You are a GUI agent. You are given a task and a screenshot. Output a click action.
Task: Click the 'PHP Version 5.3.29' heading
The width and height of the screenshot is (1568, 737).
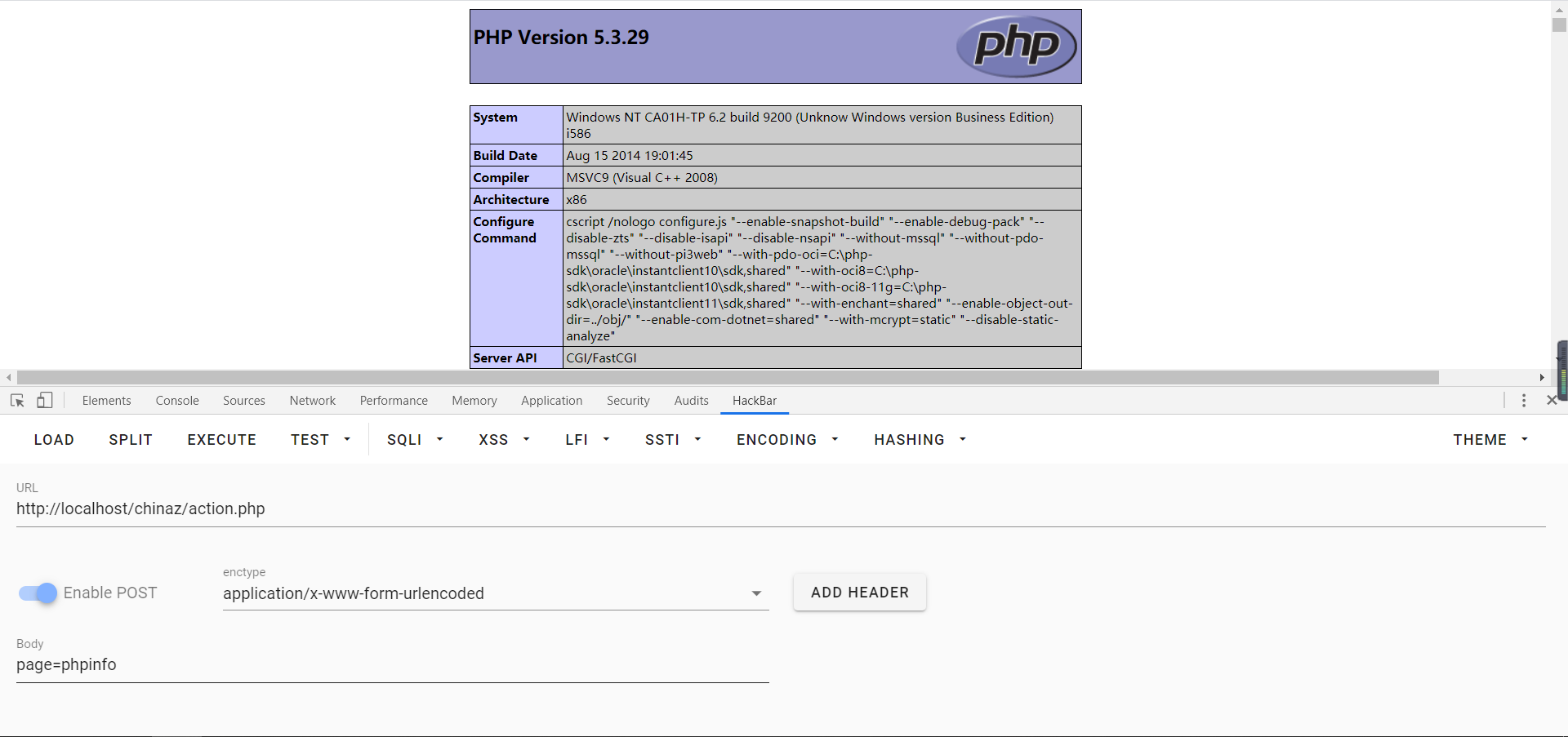(x=561, y=38)
